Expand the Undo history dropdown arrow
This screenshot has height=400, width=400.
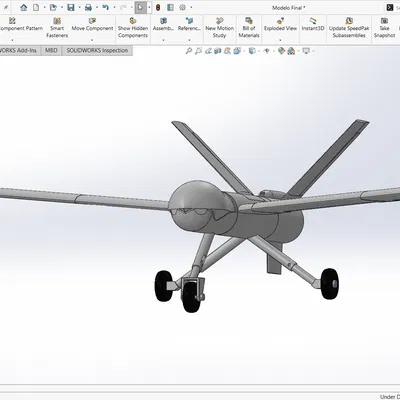point(114,7)
